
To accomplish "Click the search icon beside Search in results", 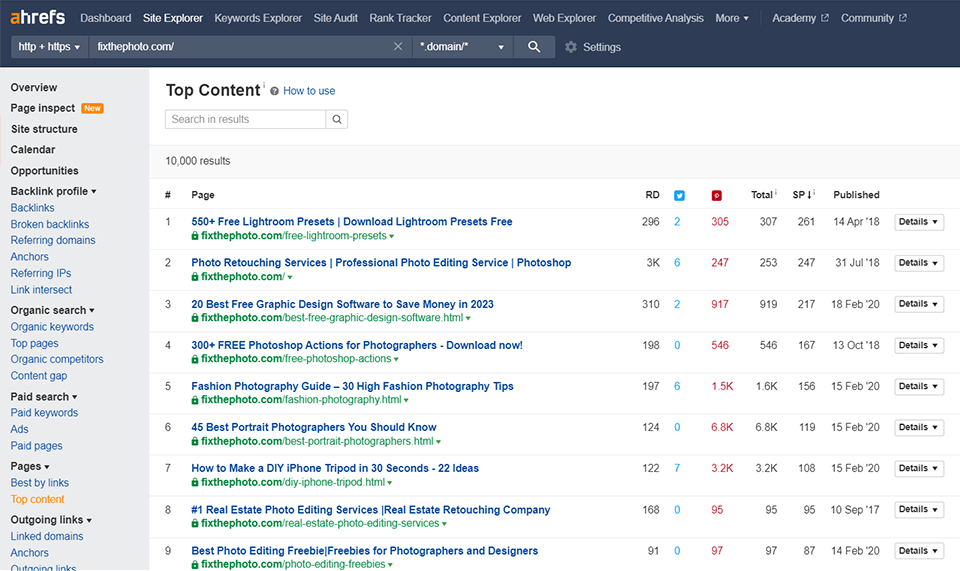I will (x=337, y=119).
